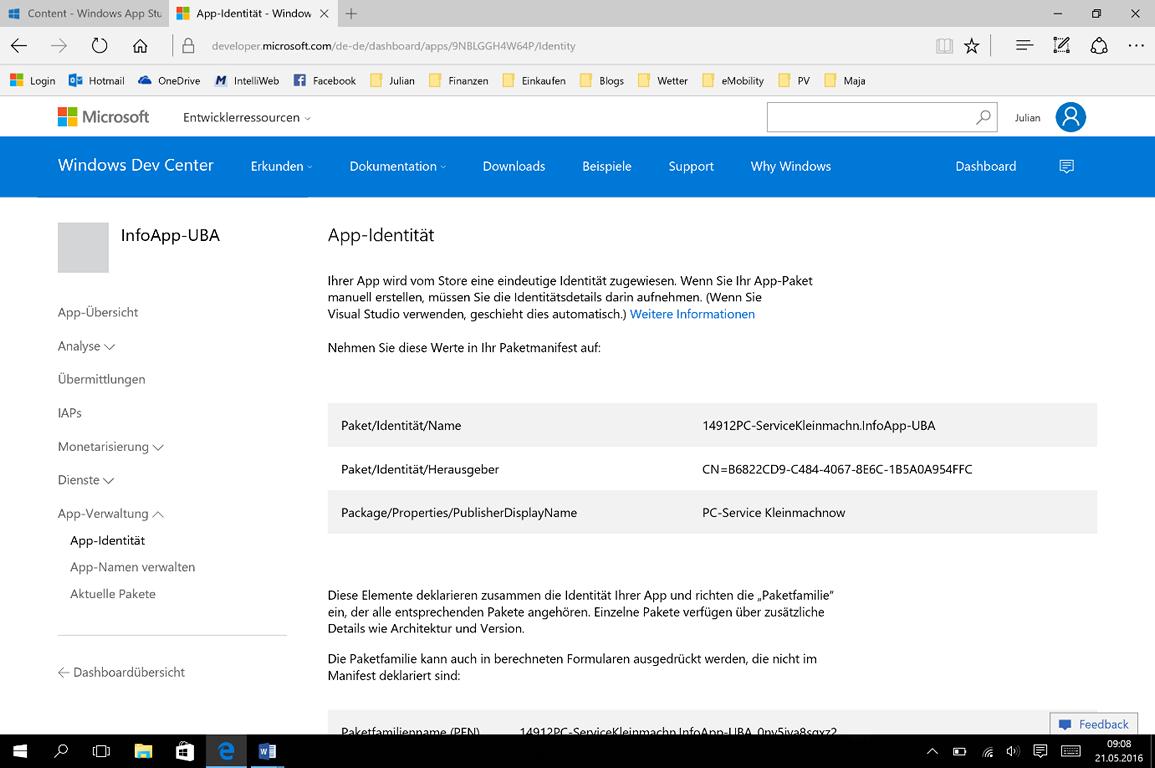Click the search magnifier icon in Microsoft header

coord(983,117)
